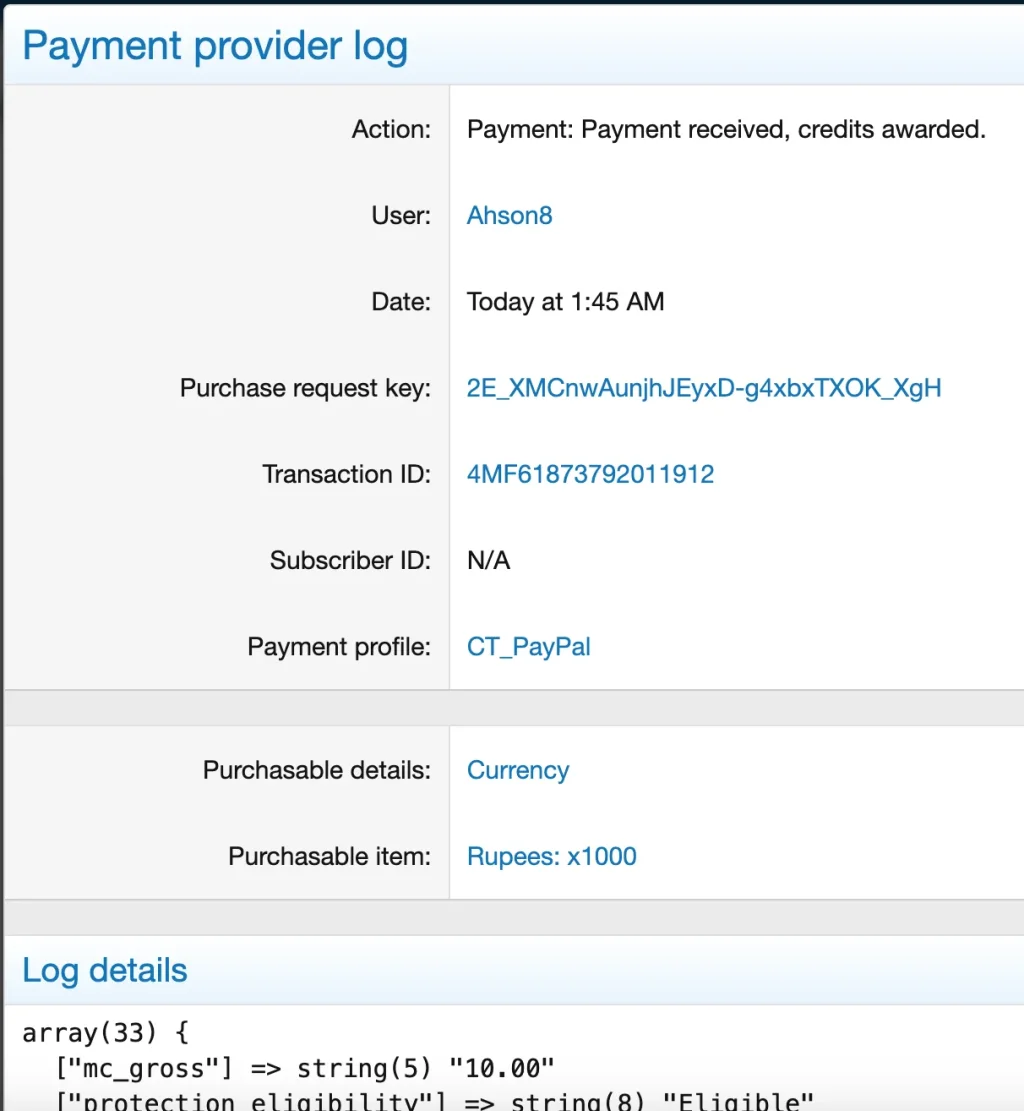Click the Purchase request key label

[305, 388]
